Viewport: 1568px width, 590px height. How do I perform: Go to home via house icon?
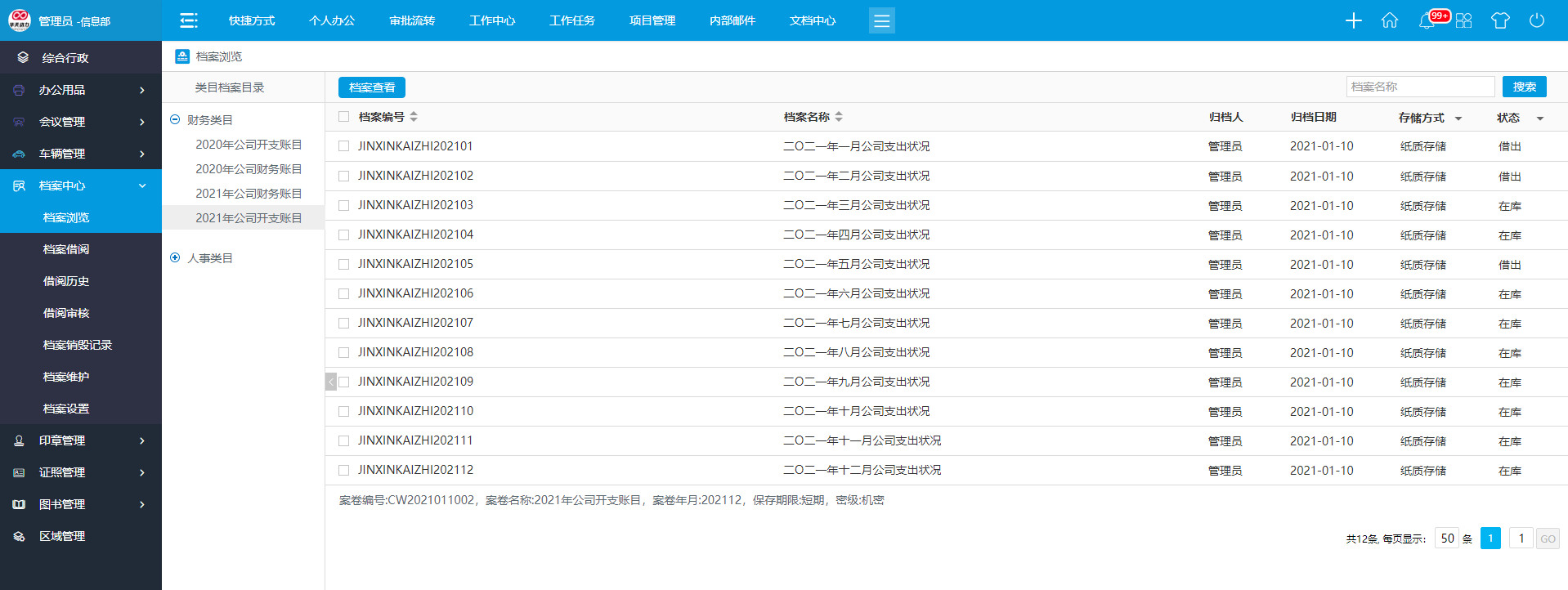coord(1389,20)
